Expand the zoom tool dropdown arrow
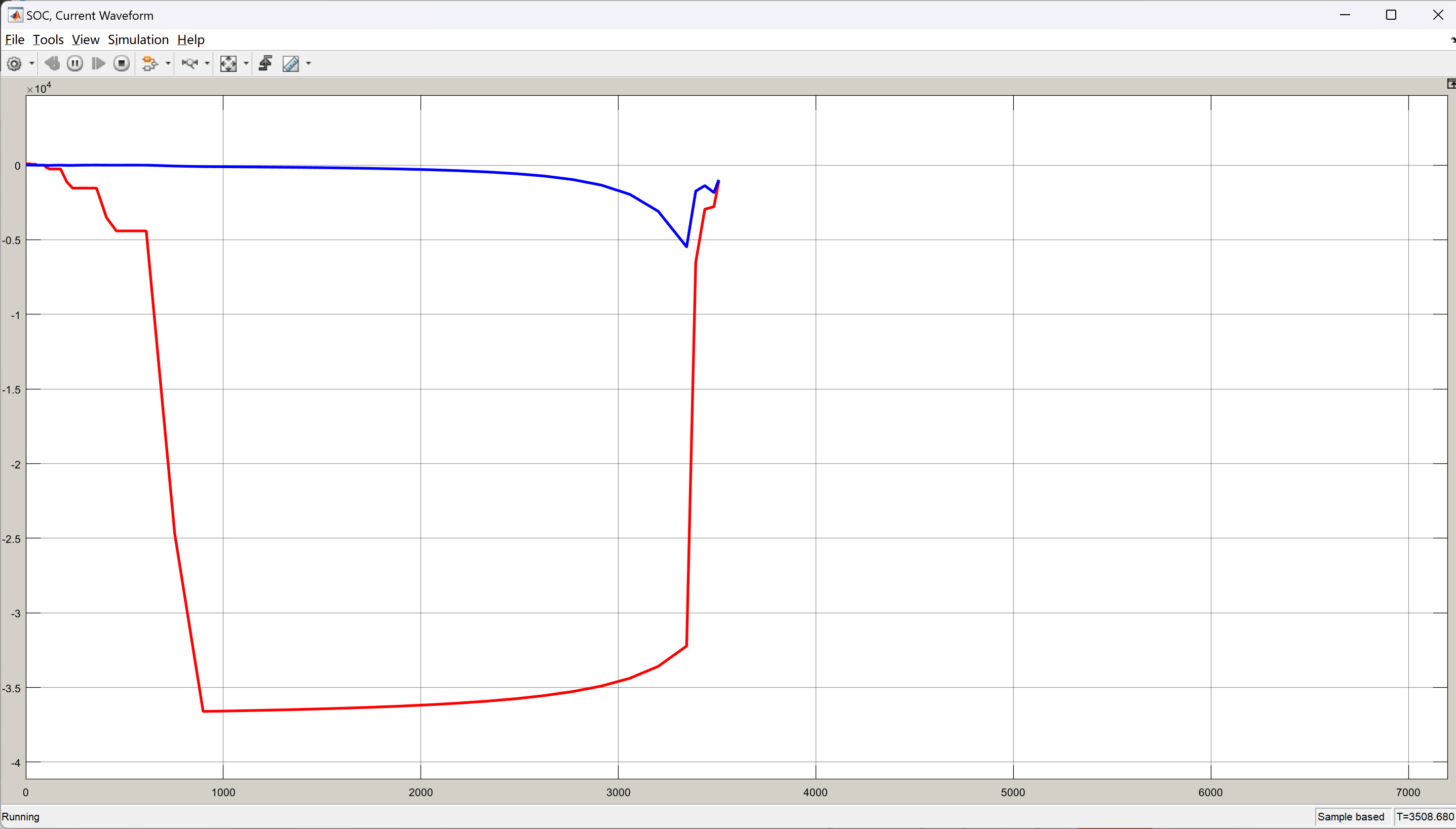The image size is (1456, 829). [x=207, y=63]
